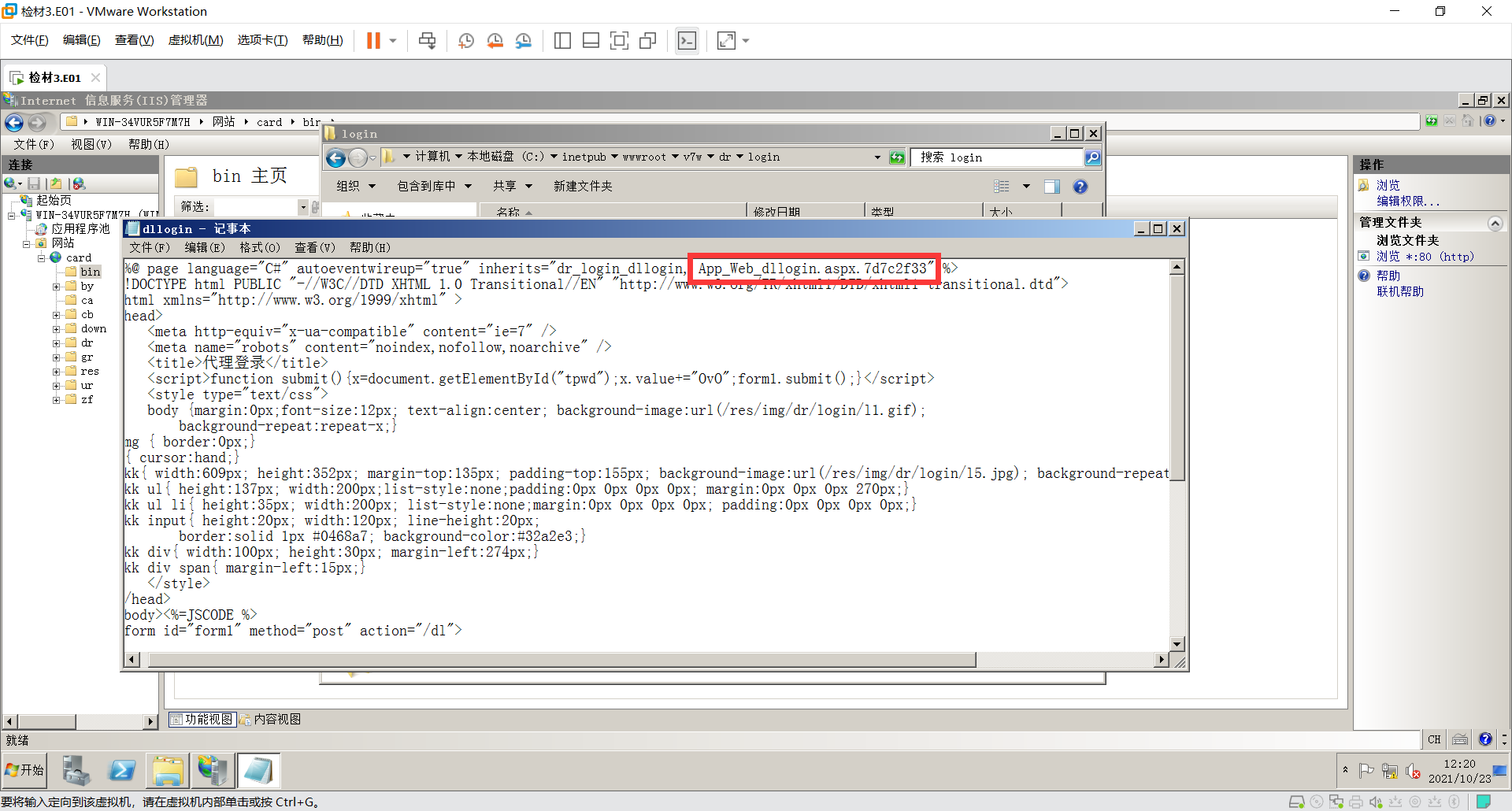Click the IIS connections up-folder icon
1512x811 pixels.
56,183
